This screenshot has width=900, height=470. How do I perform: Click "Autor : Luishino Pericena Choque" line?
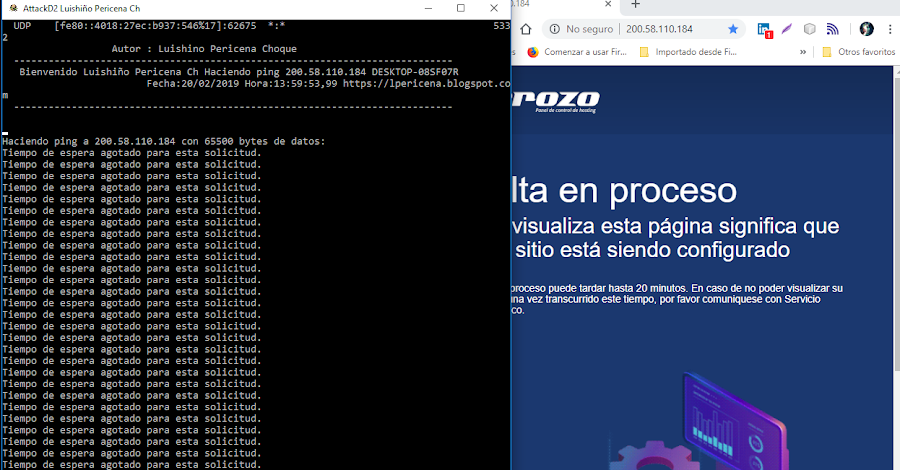coord(204,49)
